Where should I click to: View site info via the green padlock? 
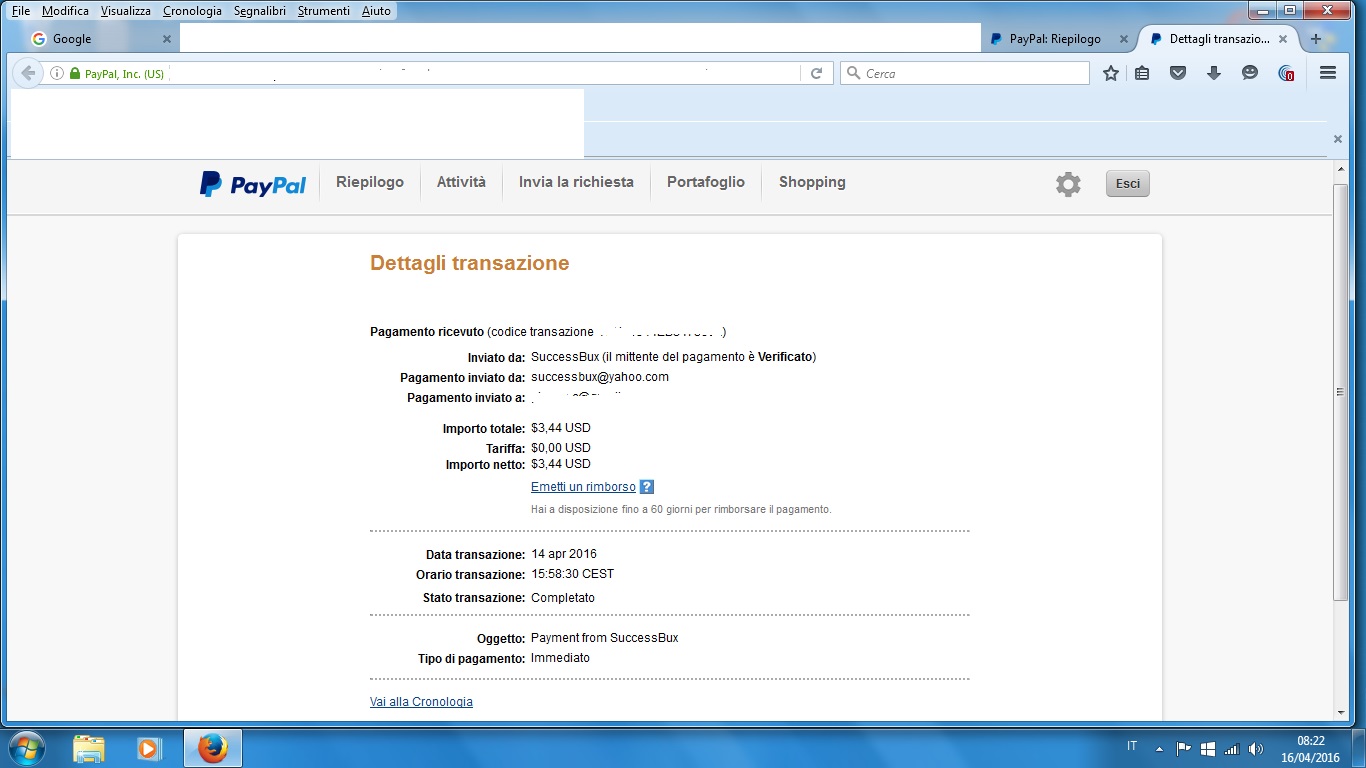(74, 74)
